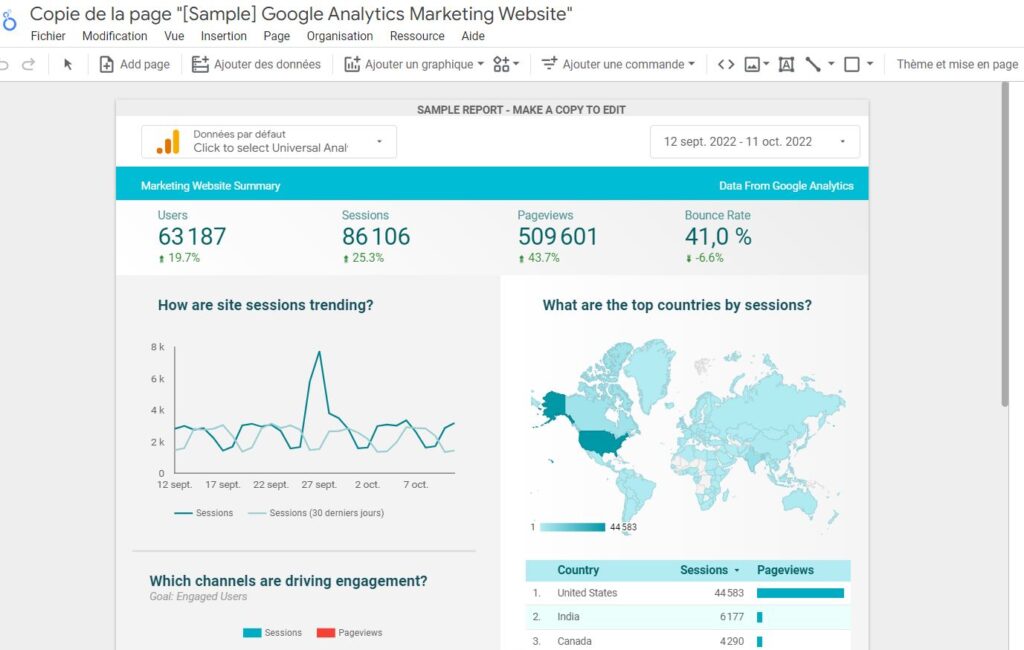Sort table by Sessions column header
This screenshot has width=1024, height=650.
[x=704, y=570]
